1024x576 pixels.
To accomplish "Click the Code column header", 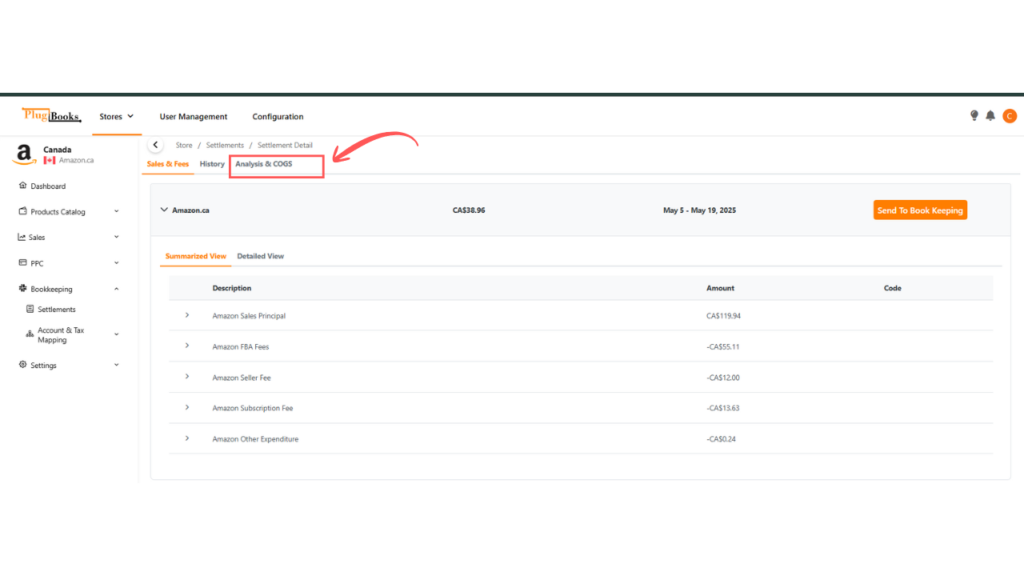I will [892, 288].
